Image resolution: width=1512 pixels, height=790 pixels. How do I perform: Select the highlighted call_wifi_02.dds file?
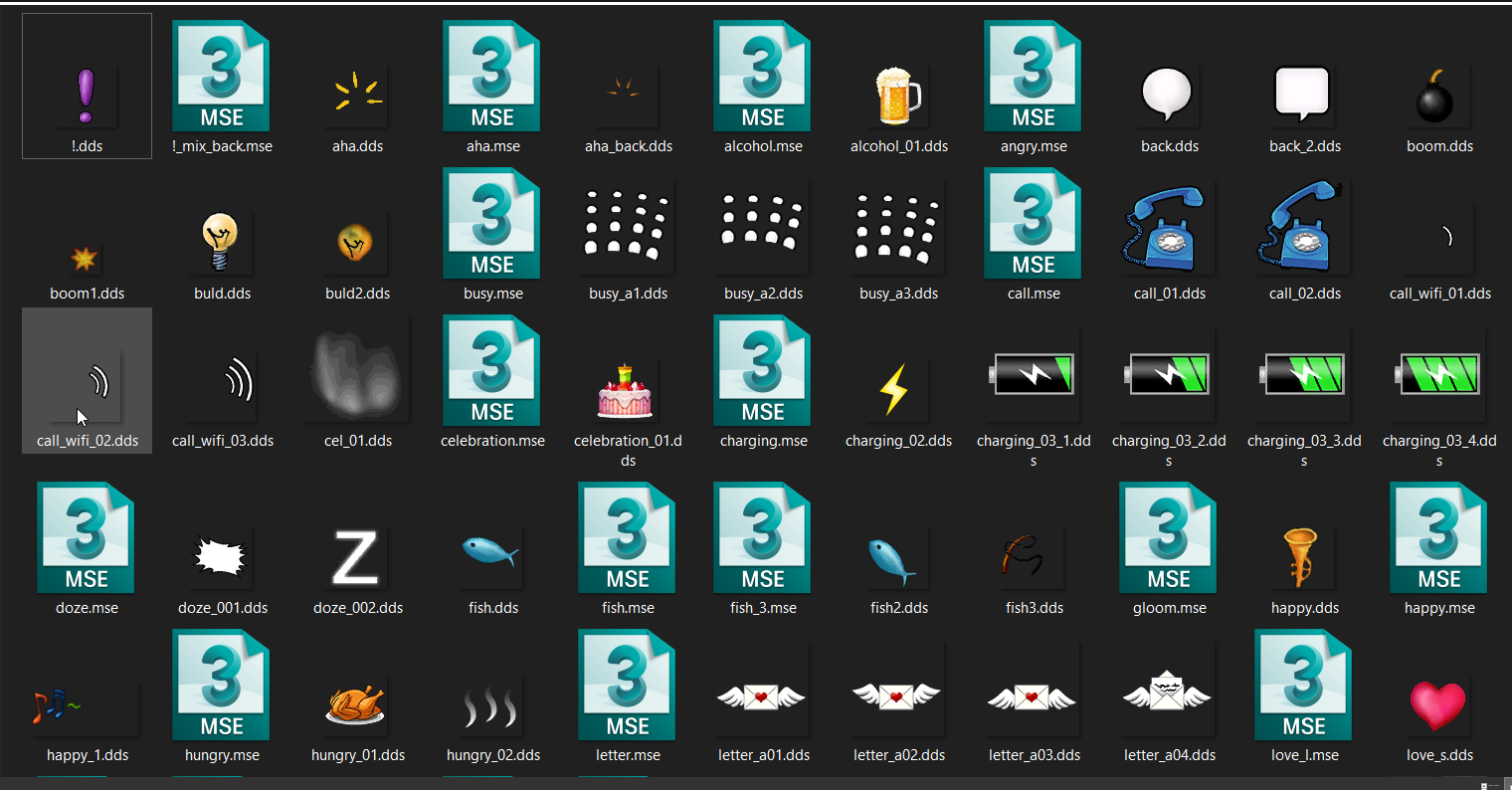(87, 380)
